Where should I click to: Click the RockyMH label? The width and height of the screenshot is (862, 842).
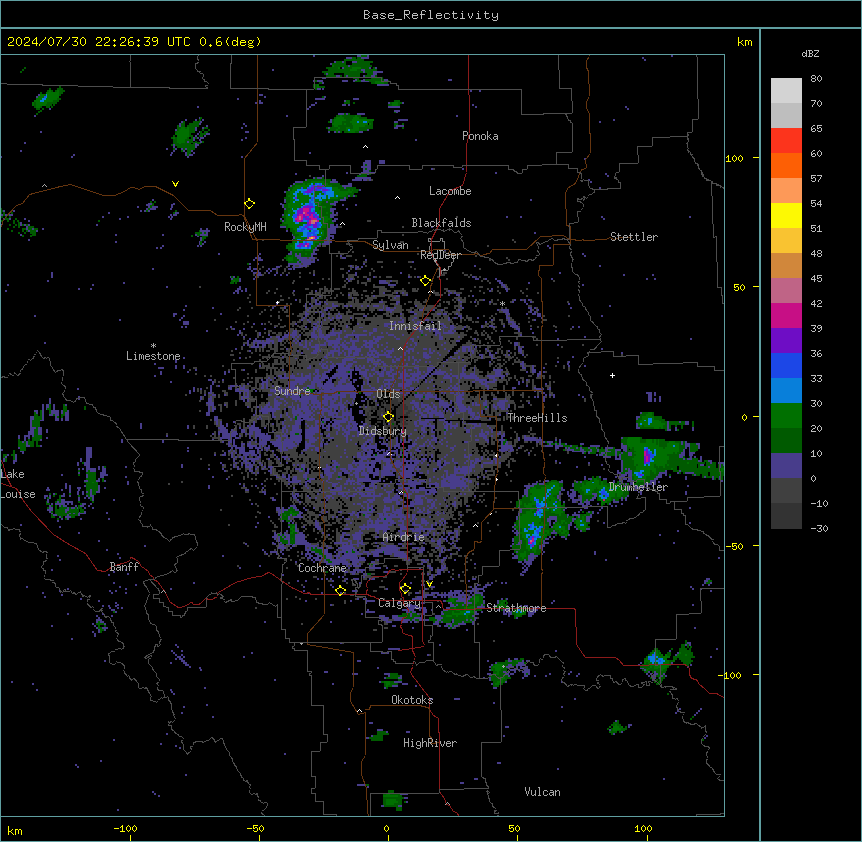tap(245, 227)
